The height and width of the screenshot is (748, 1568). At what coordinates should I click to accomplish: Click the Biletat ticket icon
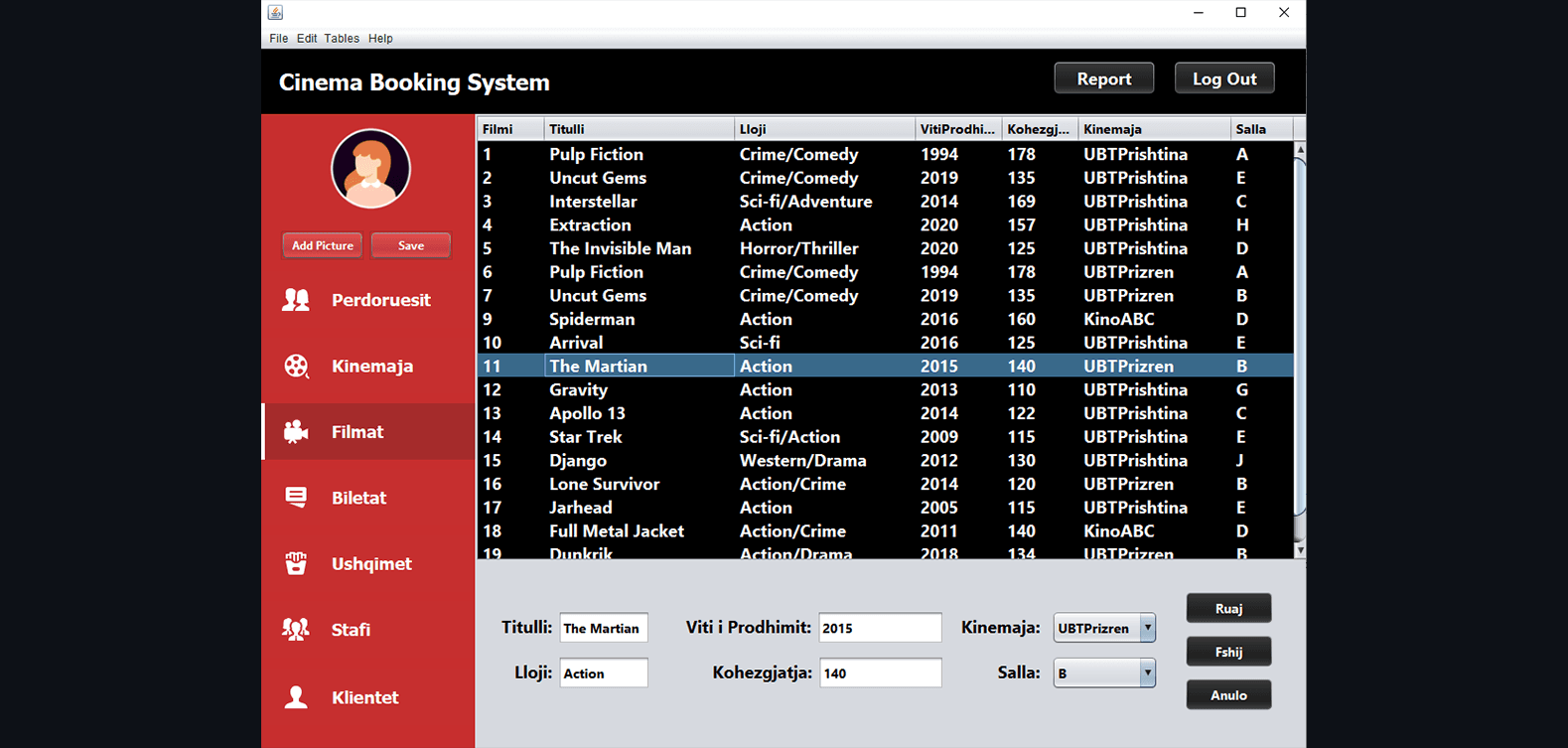coord(296,498)
